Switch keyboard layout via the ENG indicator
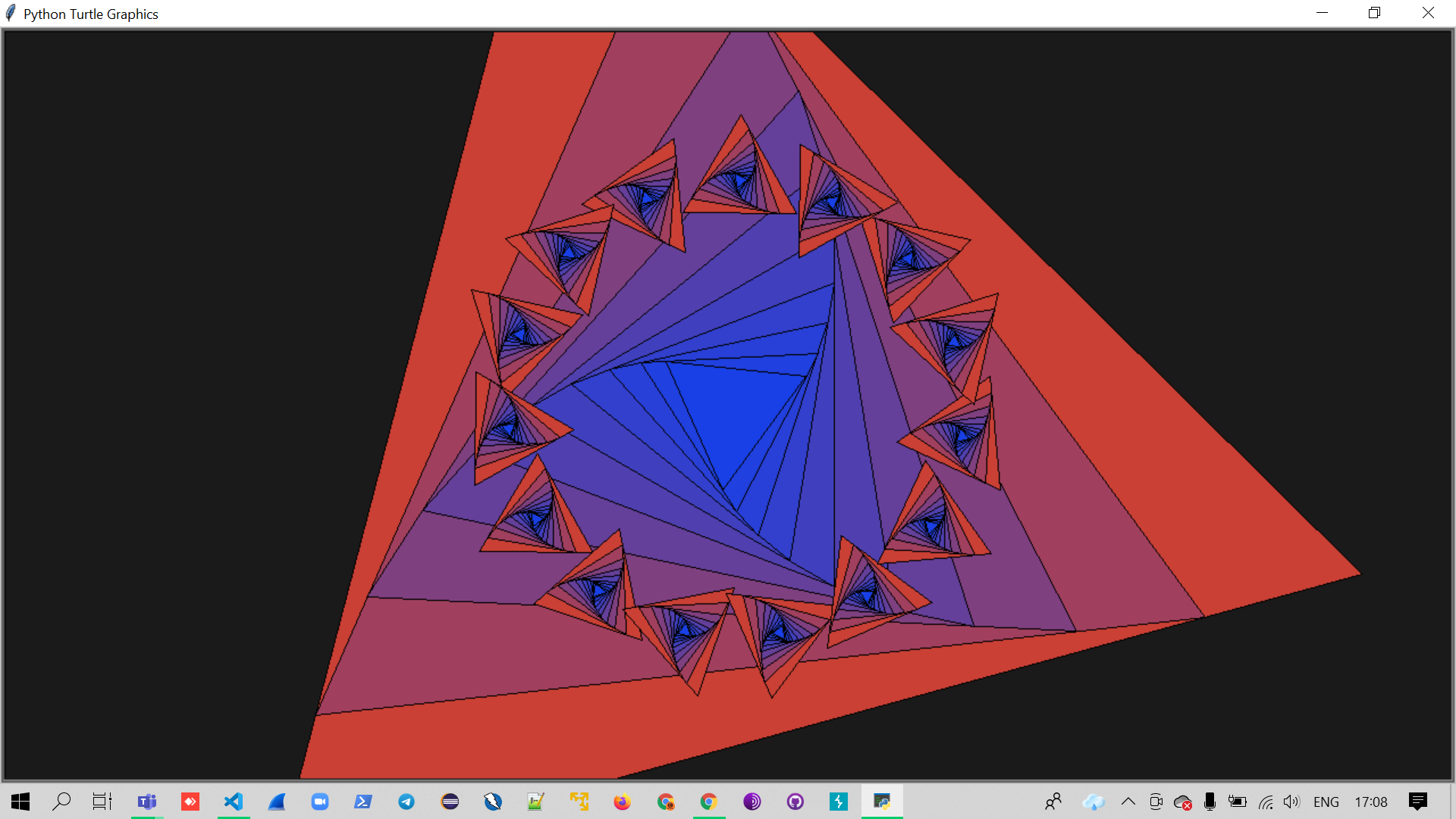 click(1327, 802)
